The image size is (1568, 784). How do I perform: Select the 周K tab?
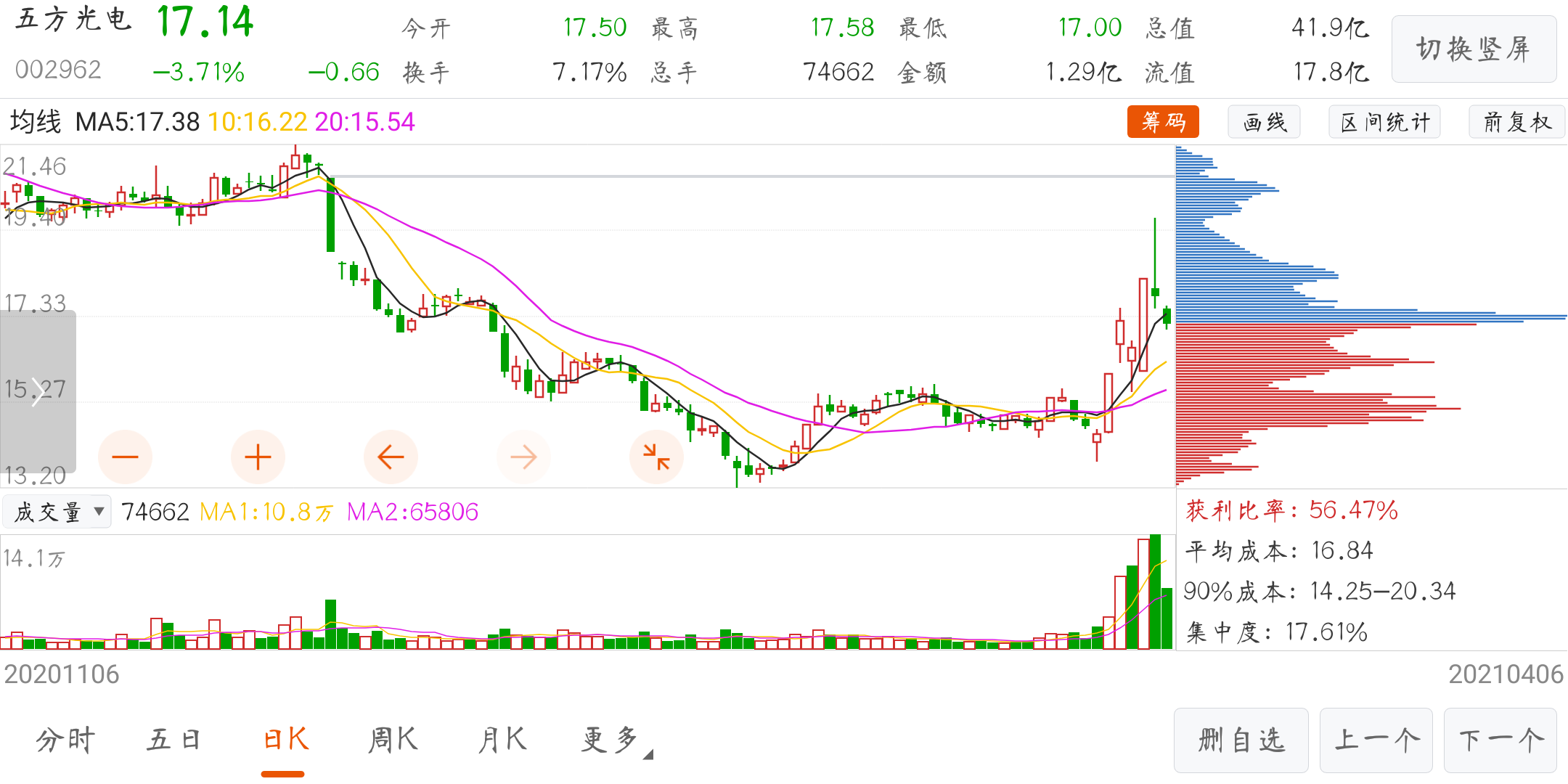tap(393, 740)
